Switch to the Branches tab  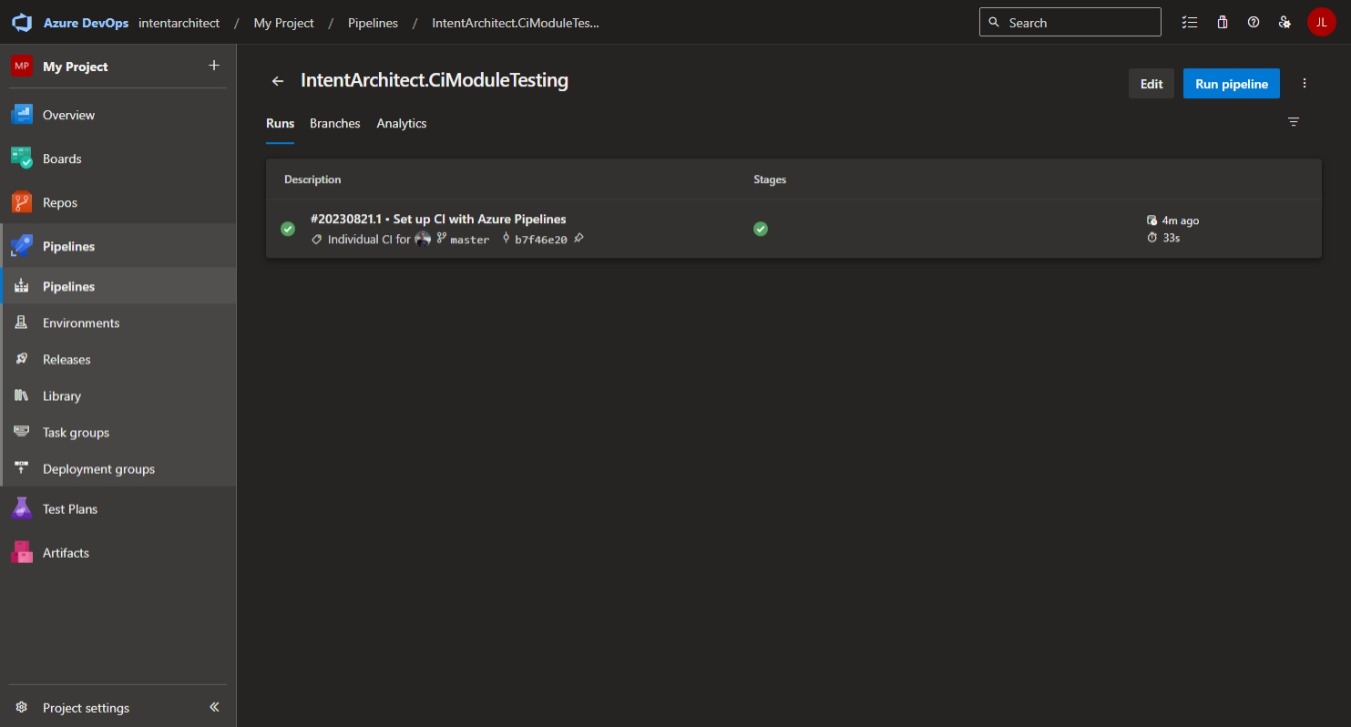[x=335, y=123]
